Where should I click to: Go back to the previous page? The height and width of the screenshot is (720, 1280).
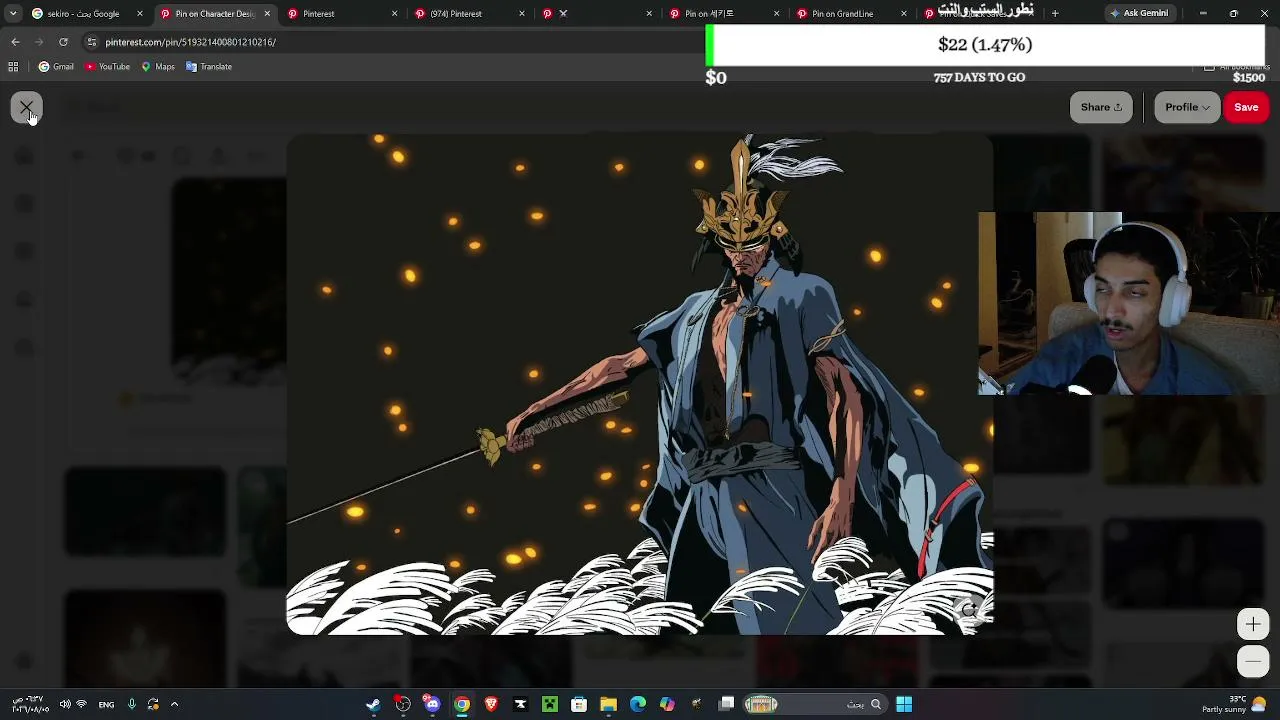[15, 42]
